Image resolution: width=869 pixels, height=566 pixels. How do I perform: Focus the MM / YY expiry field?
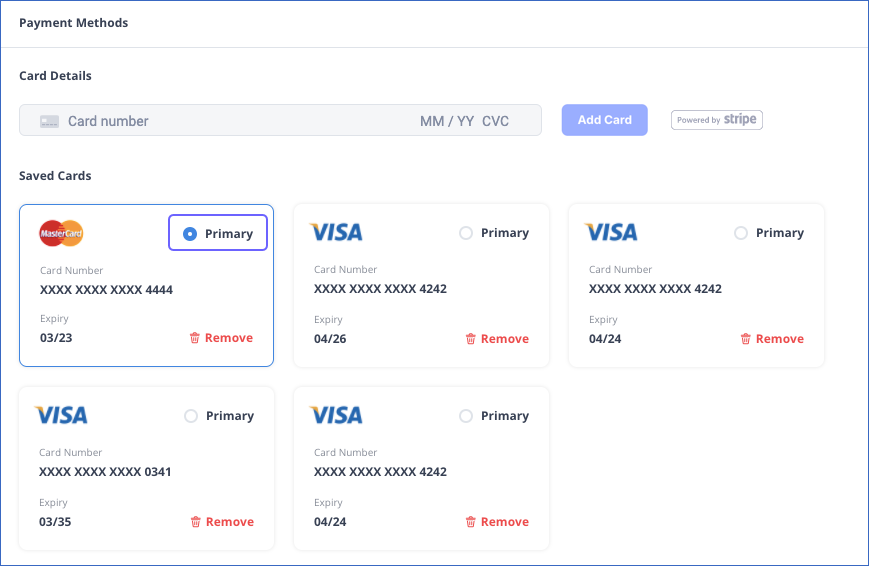click(447, 121)
